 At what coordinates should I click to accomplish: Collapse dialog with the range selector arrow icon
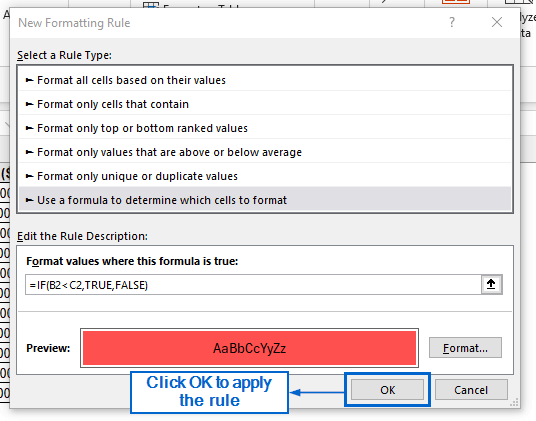[x=491, y=284]
